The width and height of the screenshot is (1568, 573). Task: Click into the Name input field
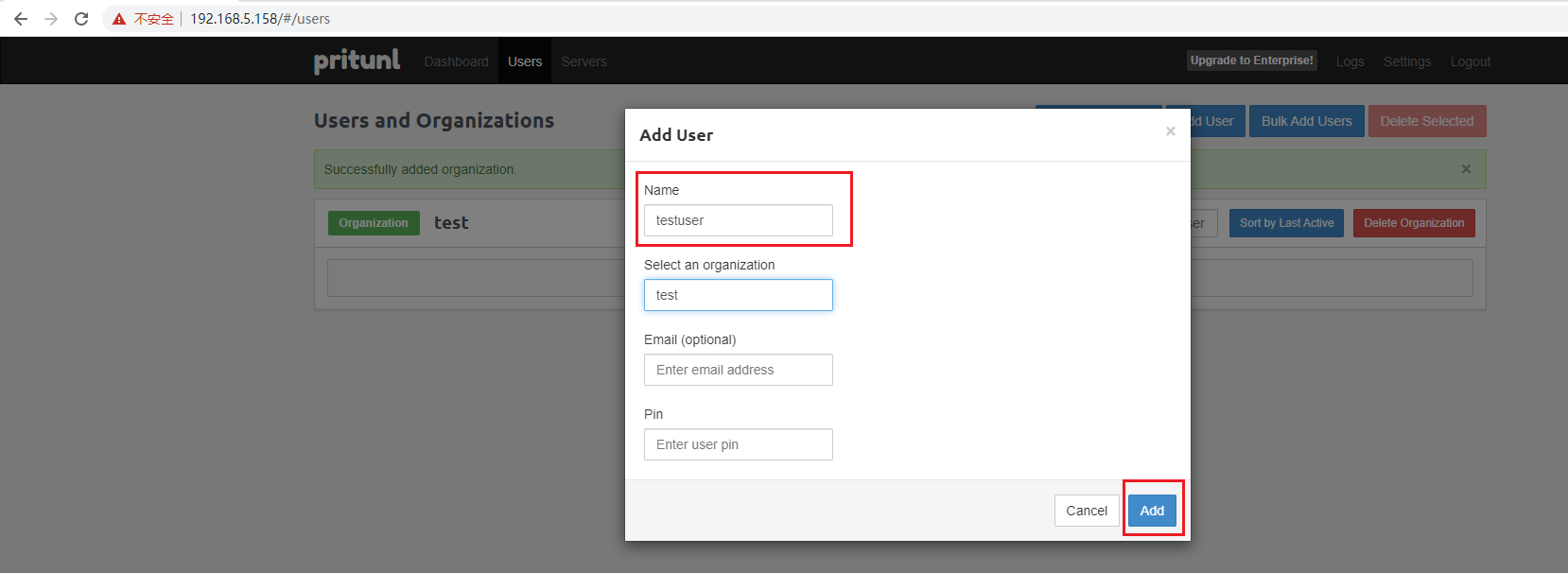click(x=738, y=220)
